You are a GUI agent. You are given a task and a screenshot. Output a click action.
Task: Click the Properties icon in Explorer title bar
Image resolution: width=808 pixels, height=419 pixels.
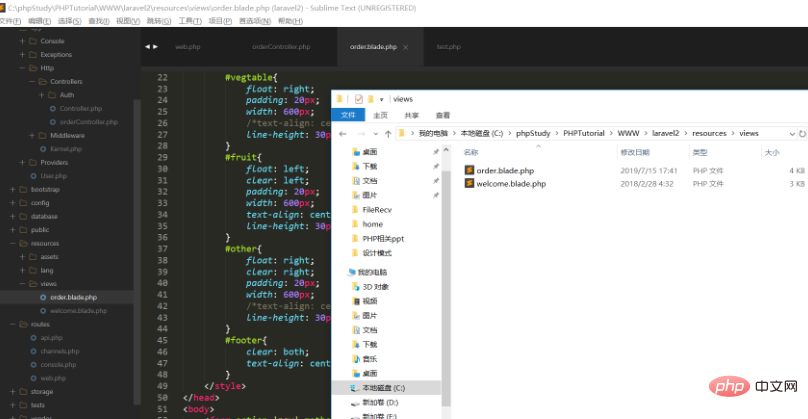[x=359, y=99]
